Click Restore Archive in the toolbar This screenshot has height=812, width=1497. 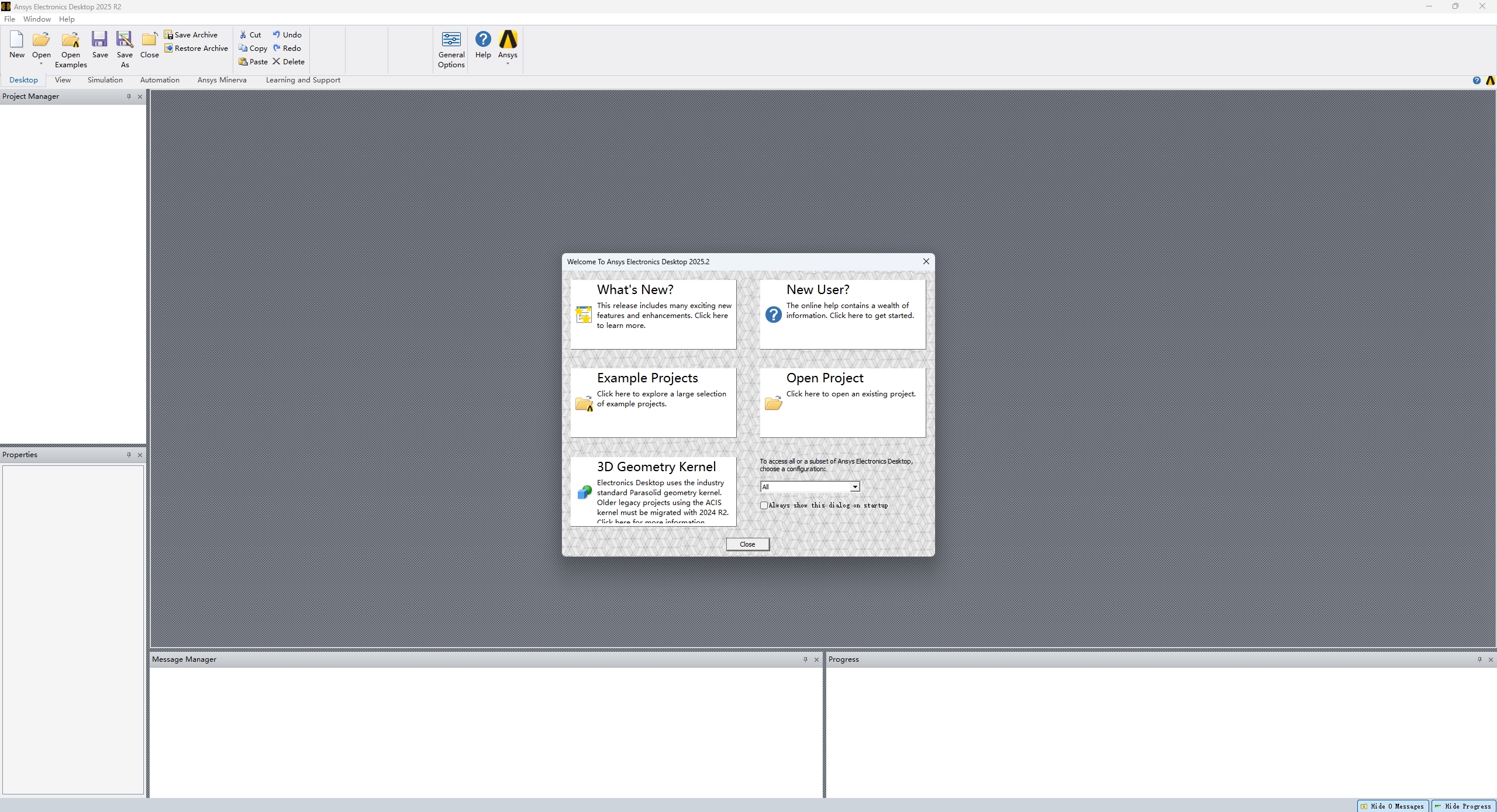pos(196,49)
